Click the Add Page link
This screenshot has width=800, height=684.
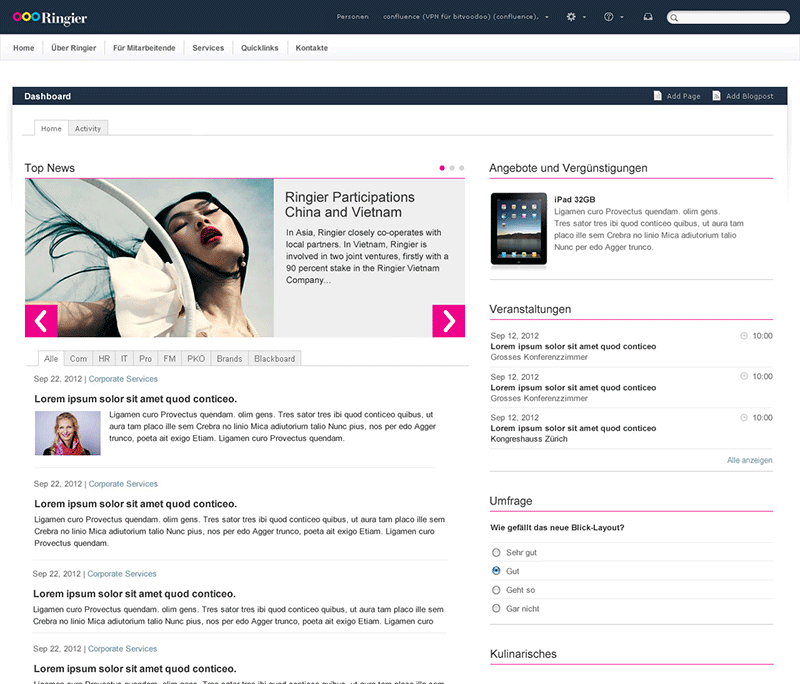click(683, 96)
